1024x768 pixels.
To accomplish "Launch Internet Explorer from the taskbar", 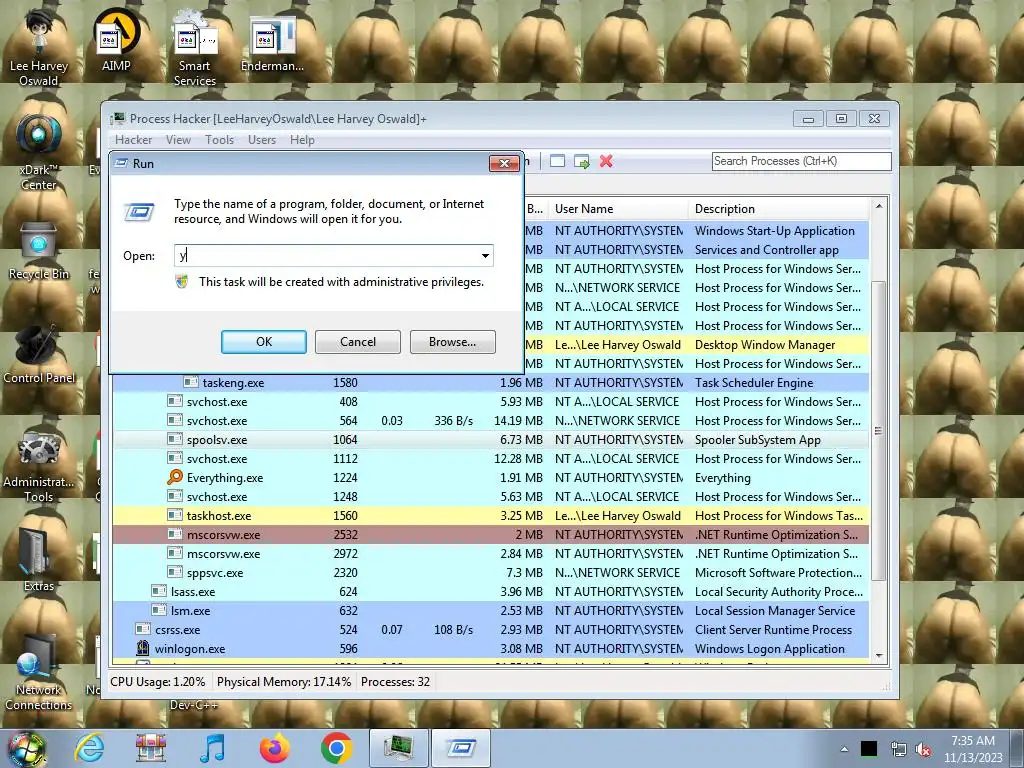I will click(89, 748).
